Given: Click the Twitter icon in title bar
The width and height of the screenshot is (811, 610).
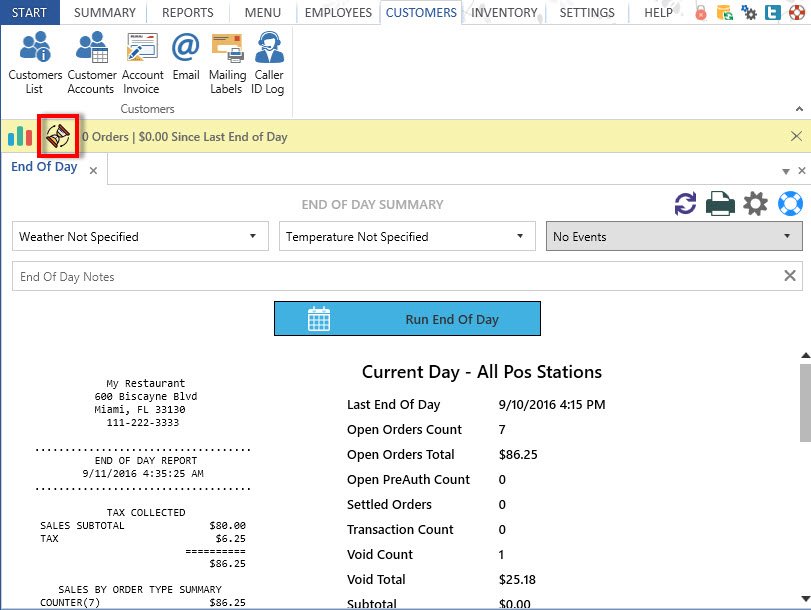Looking at the screenshot, I should [772, 13].
